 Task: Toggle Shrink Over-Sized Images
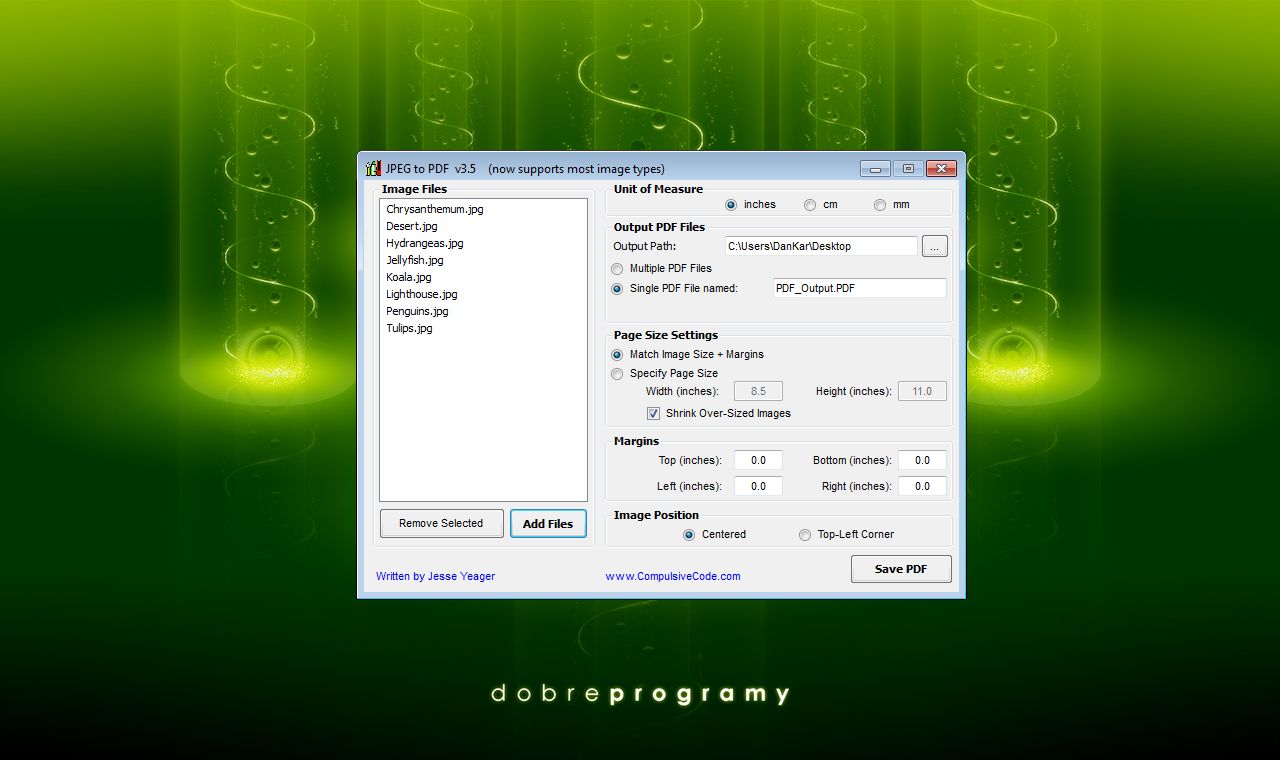[x=653, y=412]
